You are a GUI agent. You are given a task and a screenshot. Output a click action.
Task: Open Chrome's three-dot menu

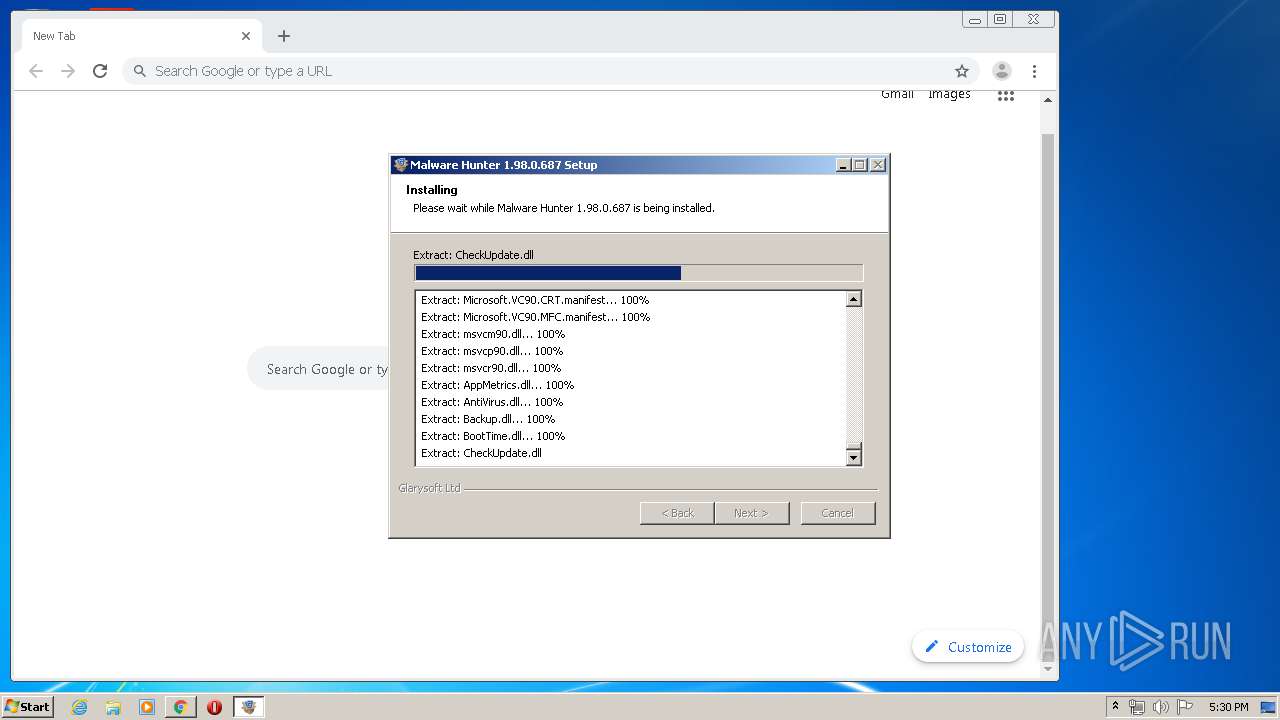(1034, 71)
